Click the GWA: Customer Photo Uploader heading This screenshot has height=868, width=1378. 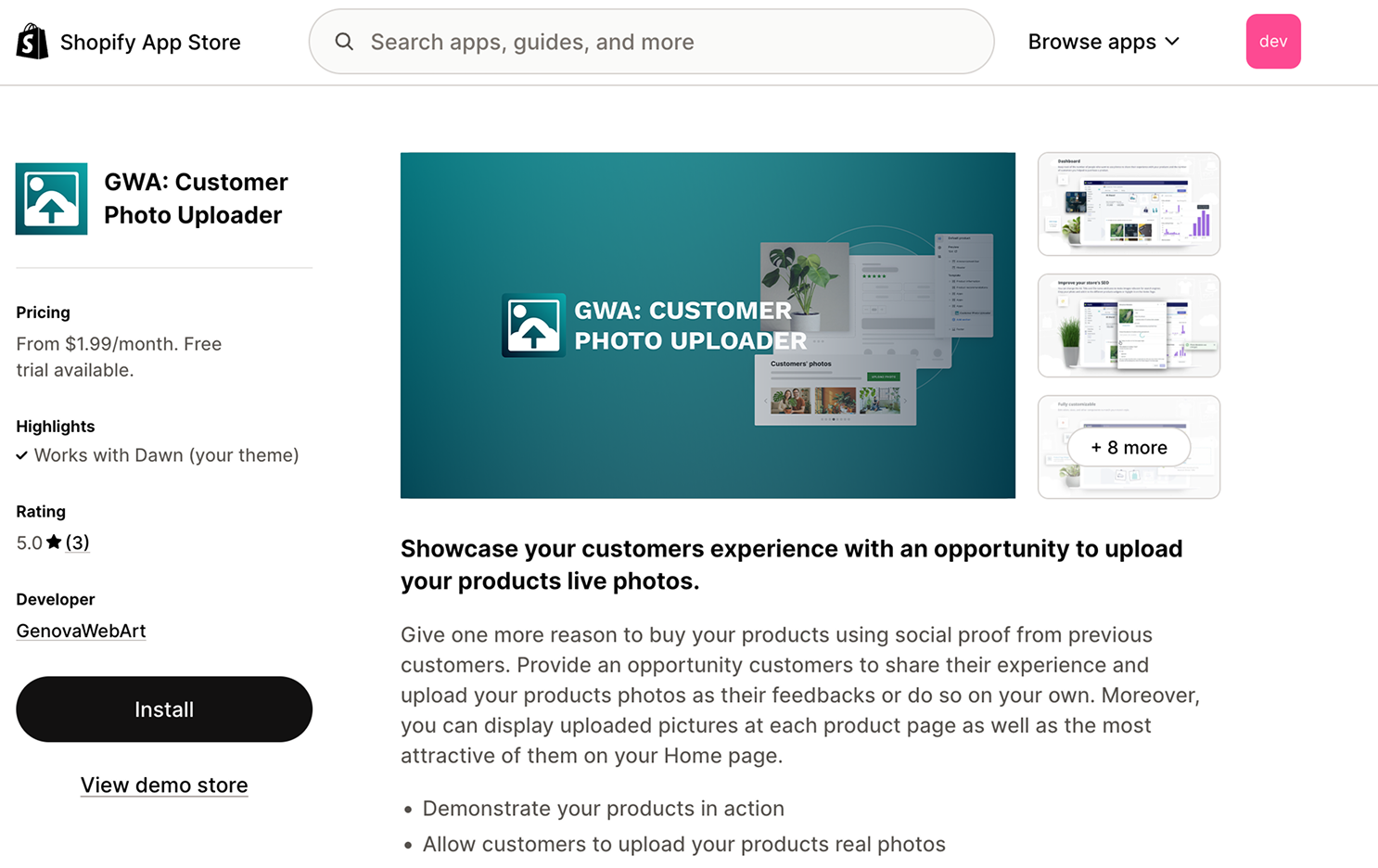(196, 198)
